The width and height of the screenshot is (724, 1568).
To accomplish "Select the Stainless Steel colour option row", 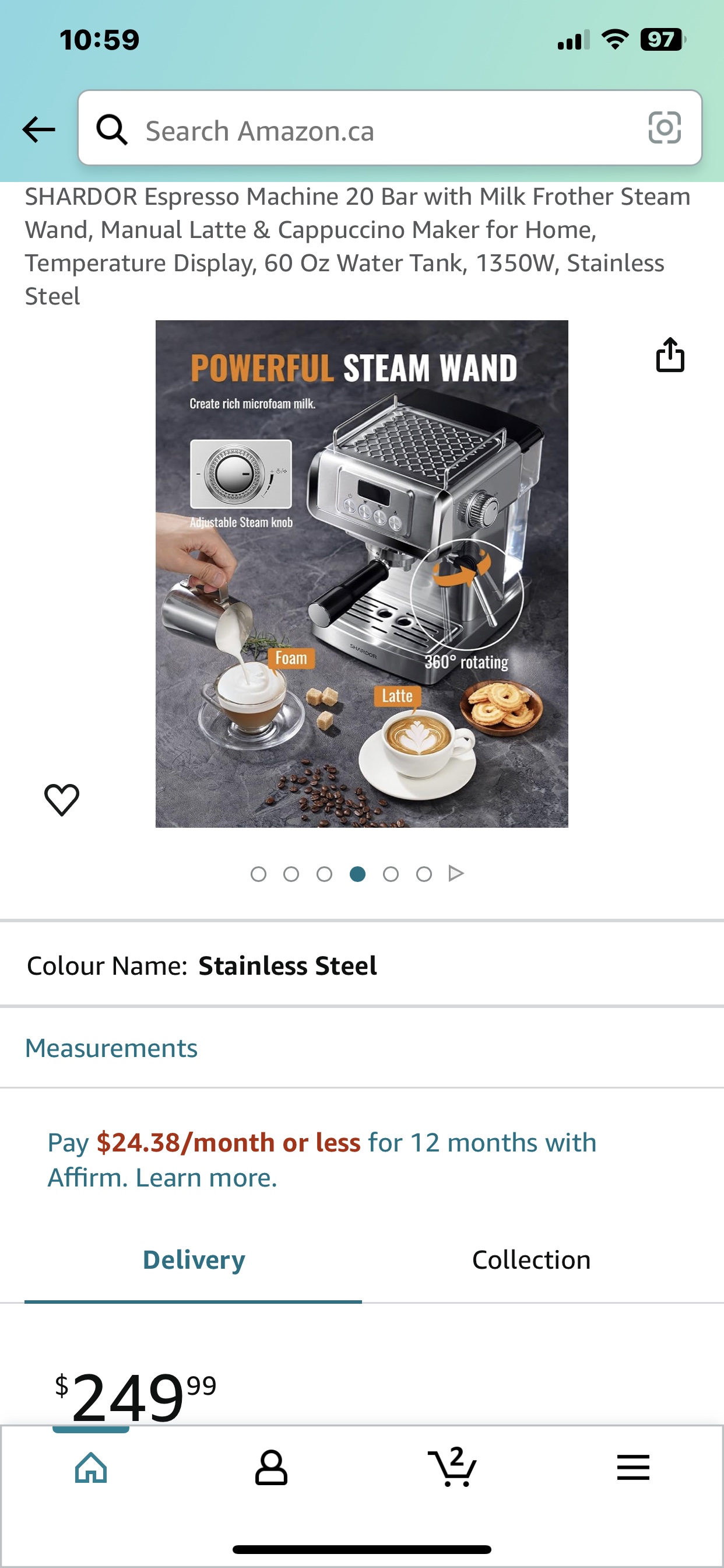I will coord(288,965).
